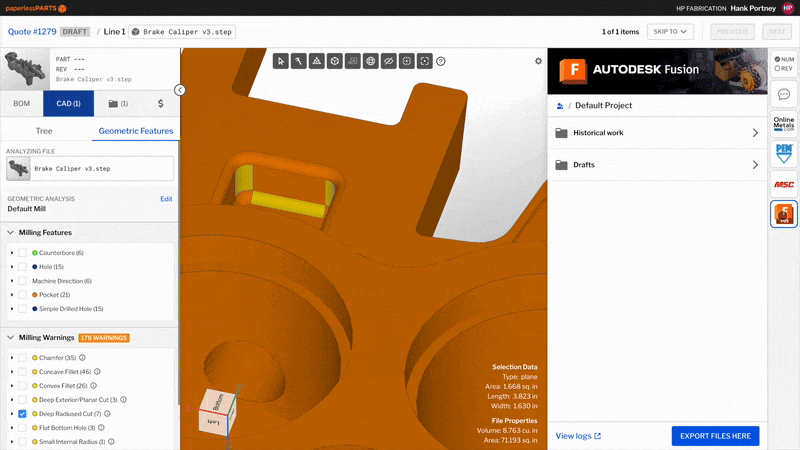Select the pointer selection tool in viewer toolbar

click(x=281, y=61)
